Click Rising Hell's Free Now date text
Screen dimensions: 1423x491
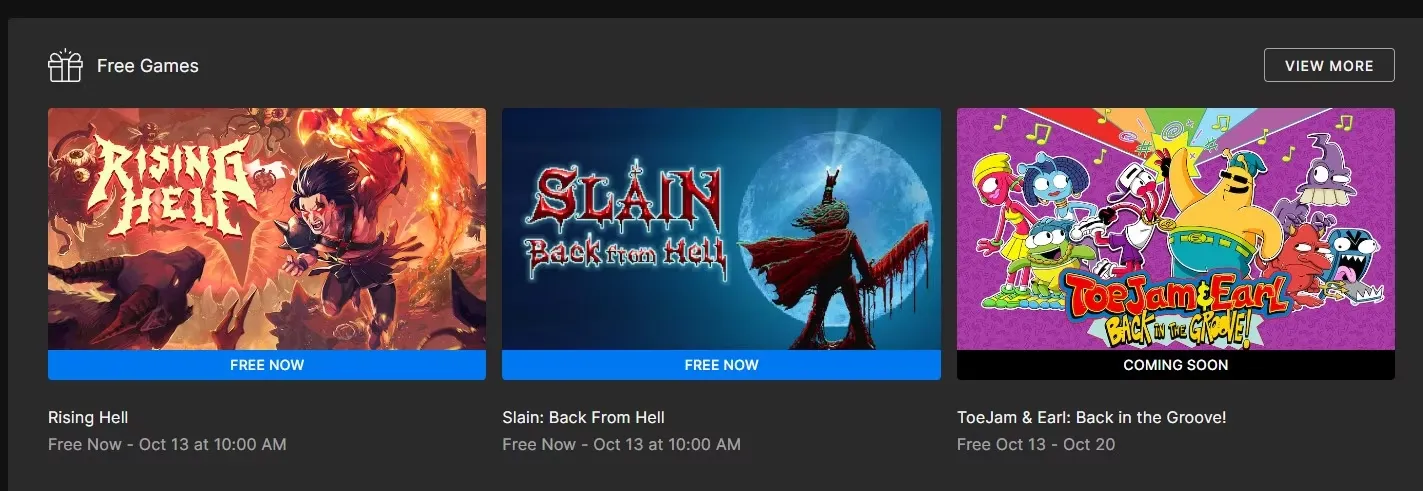point(167,444)
